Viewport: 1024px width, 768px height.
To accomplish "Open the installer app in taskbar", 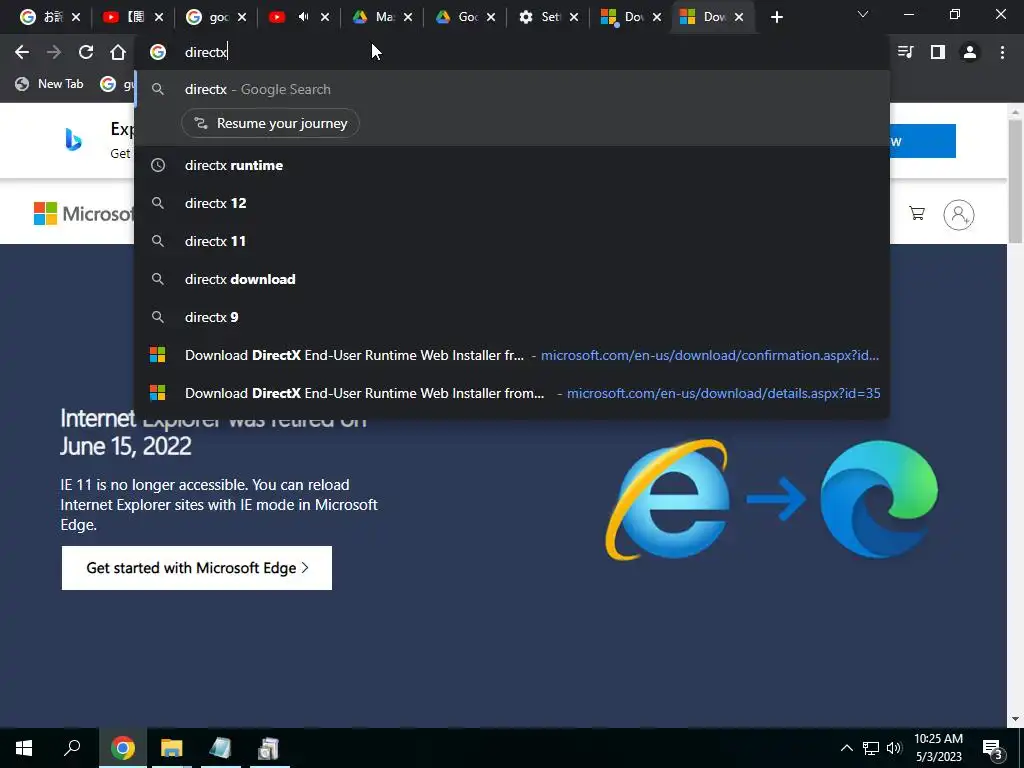I will click(x=269, y=748).
